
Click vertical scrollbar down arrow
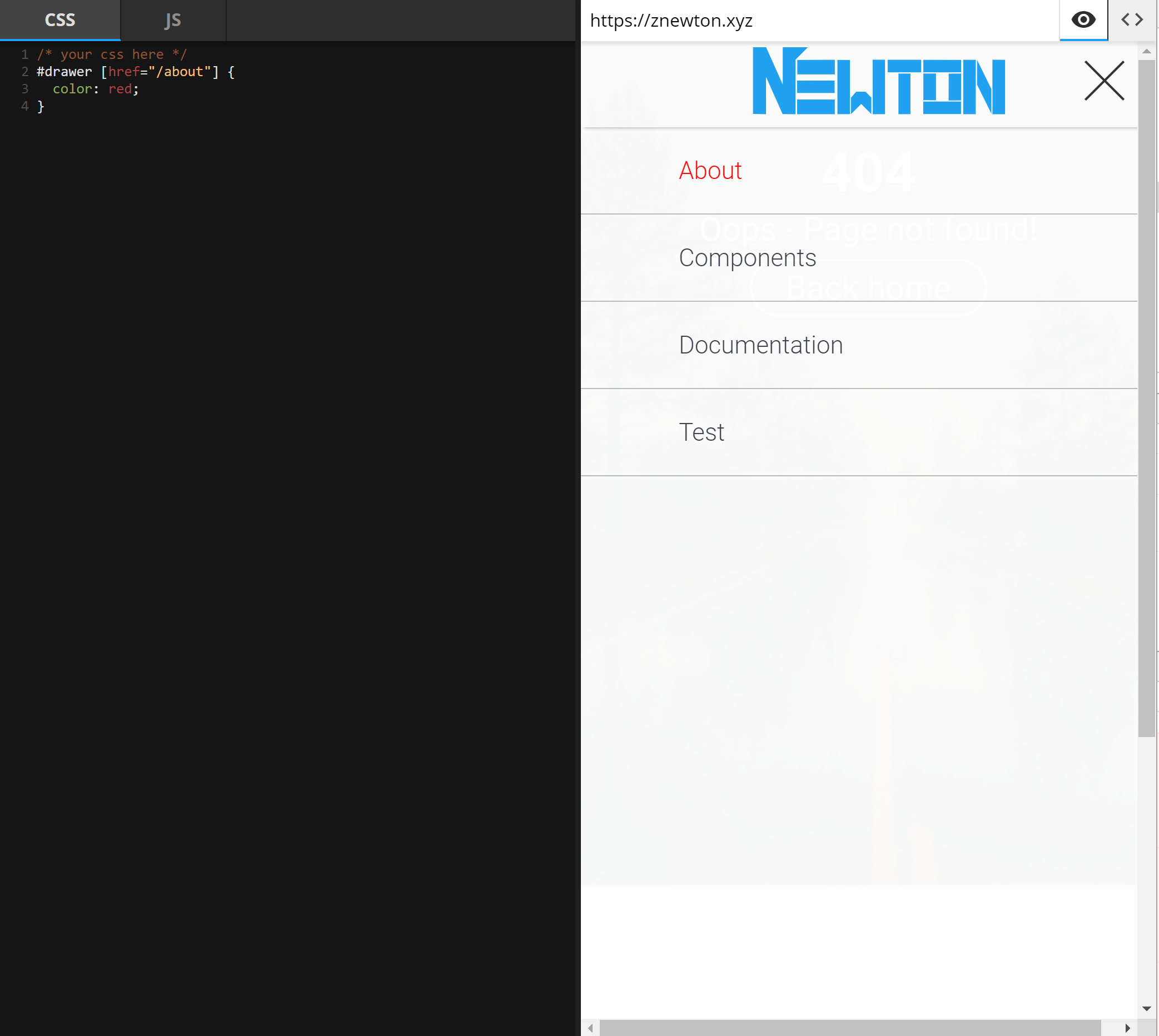(x=1146, y=1009)
